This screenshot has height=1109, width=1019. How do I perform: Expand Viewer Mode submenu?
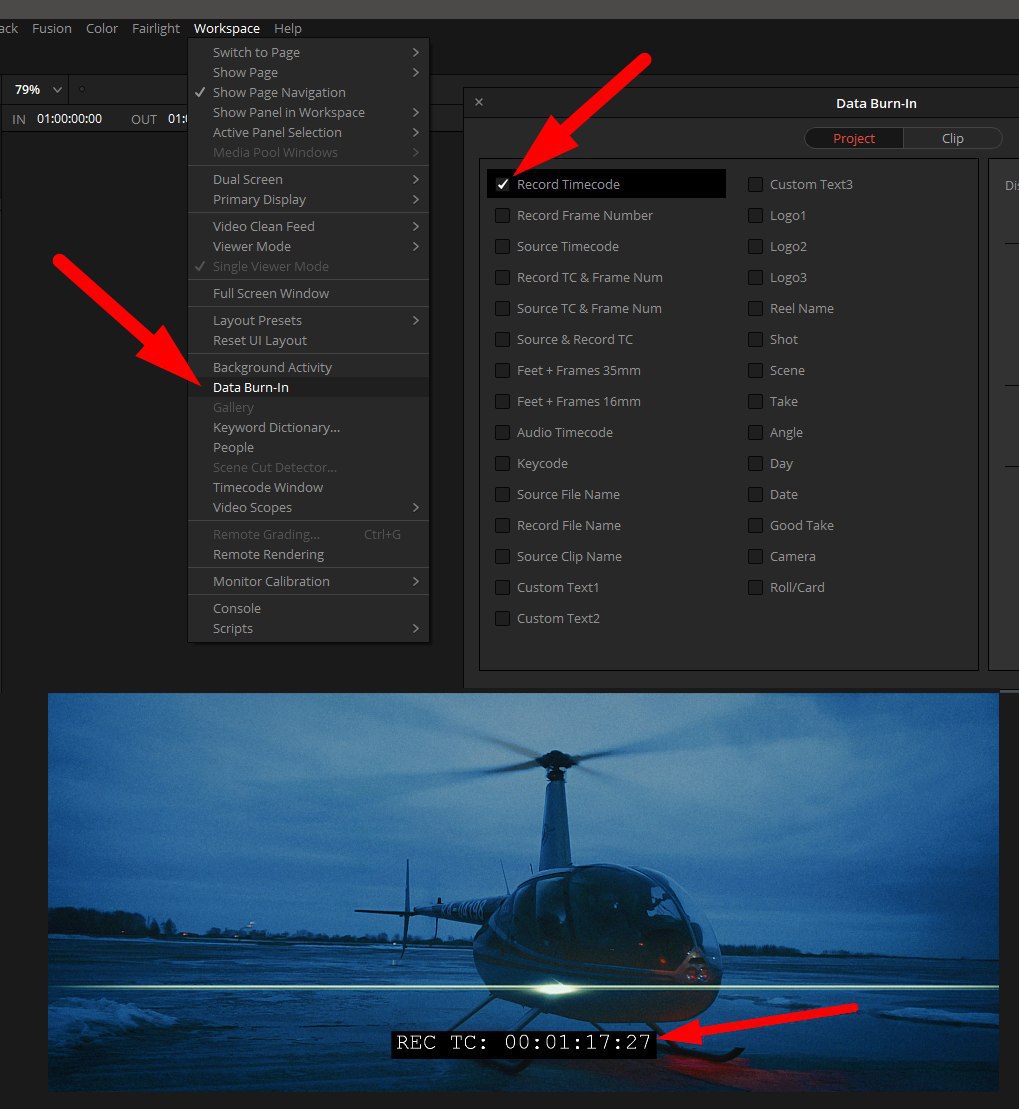(x=308, y=246)
